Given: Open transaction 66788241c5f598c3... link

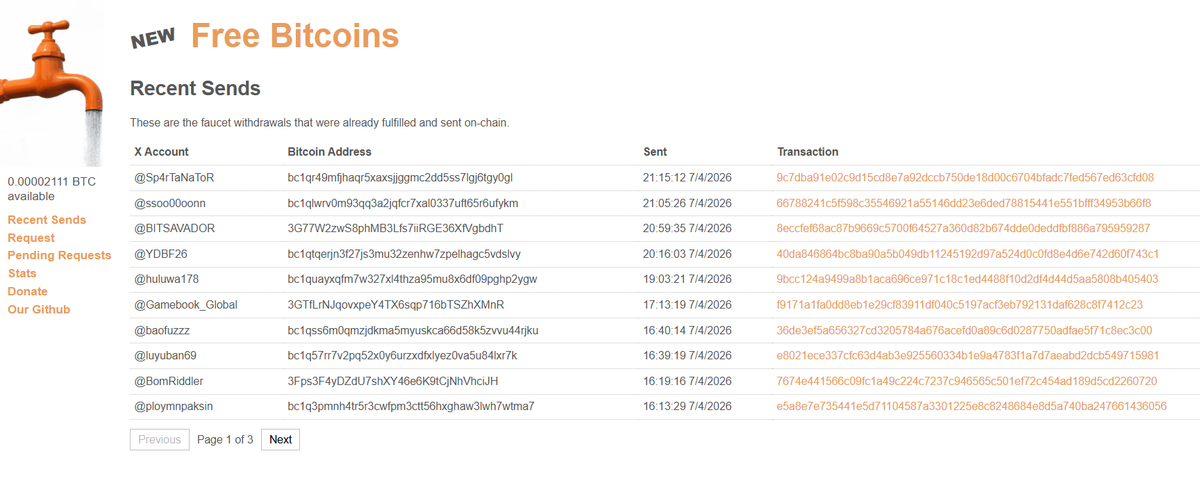Looking at the screenshot, I should pos(964,203).
